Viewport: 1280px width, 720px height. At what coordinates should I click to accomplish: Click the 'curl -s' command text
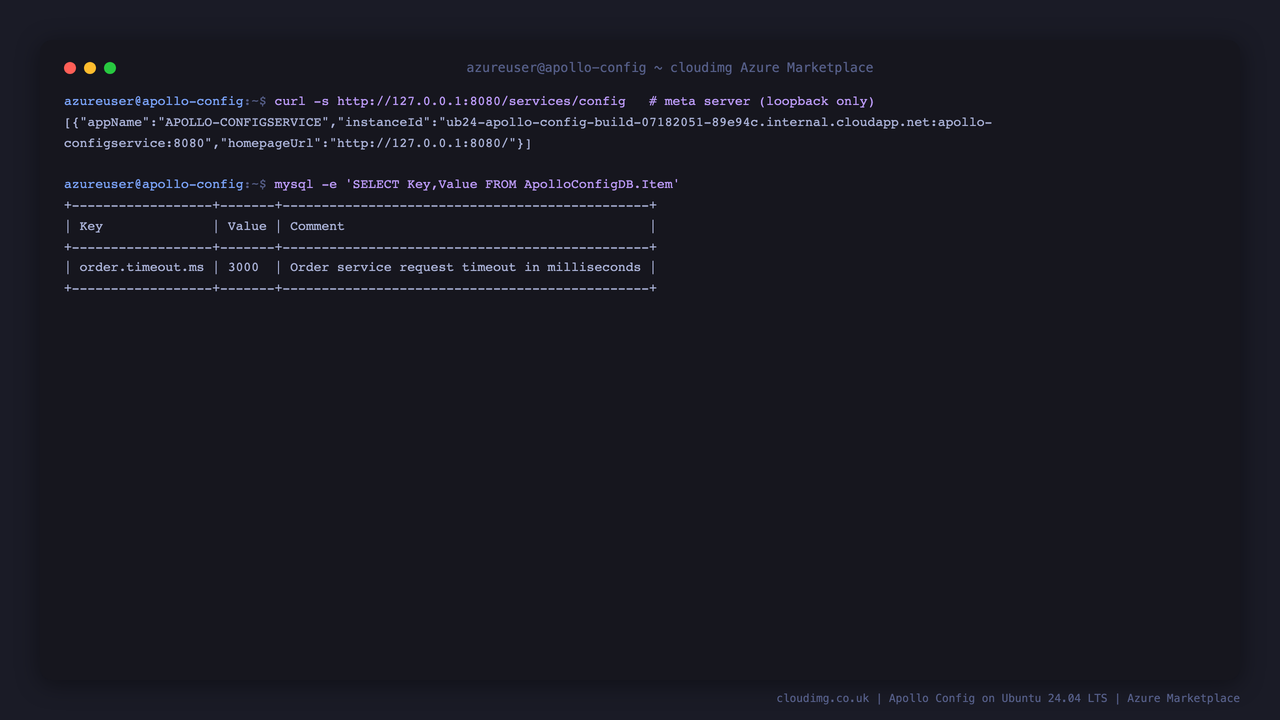coord(302,101)
